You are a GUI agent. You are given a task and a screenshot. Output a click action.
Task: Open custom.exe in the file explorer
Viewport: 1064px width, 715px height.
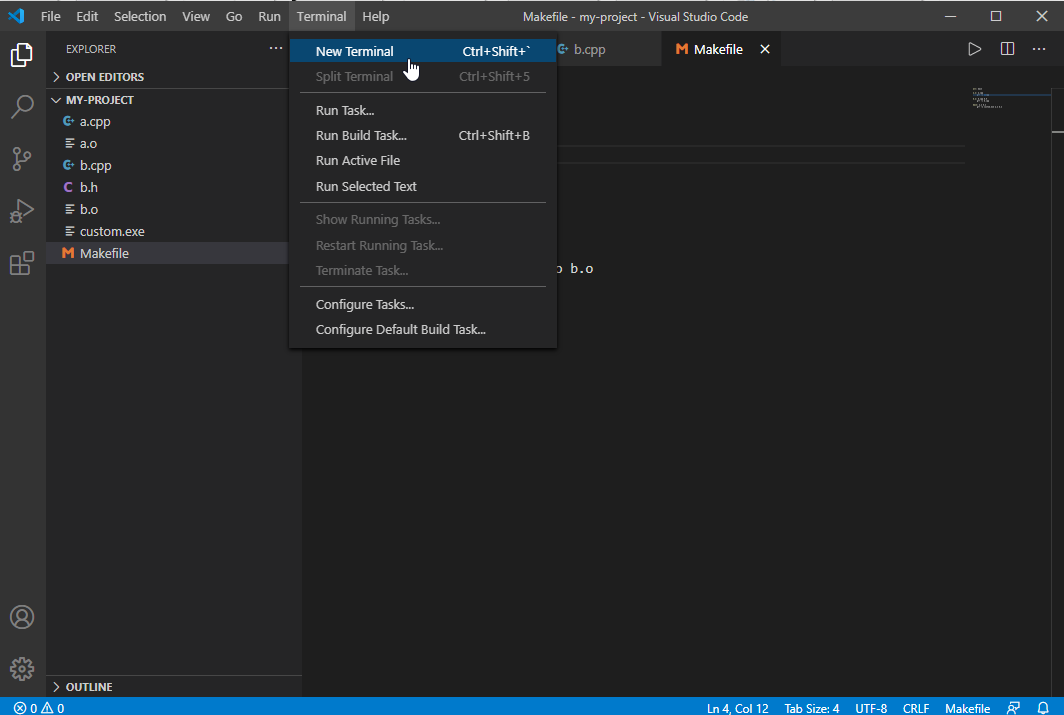click(x=112, y=231)
